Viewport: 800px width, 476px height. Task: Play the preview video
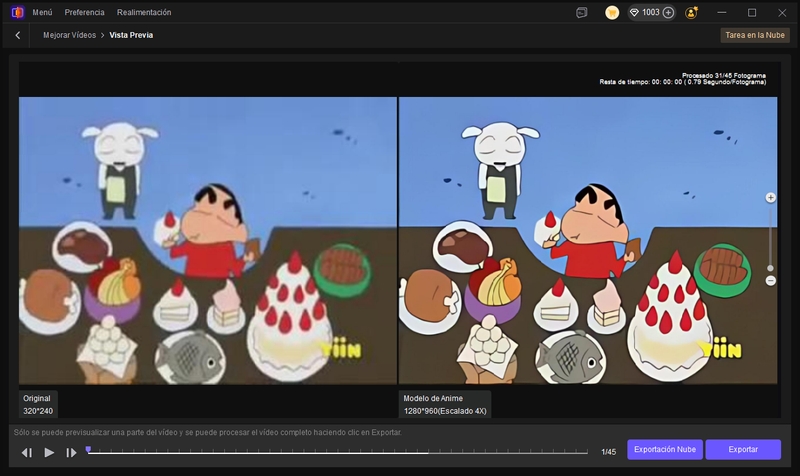[x=49, y=453]
